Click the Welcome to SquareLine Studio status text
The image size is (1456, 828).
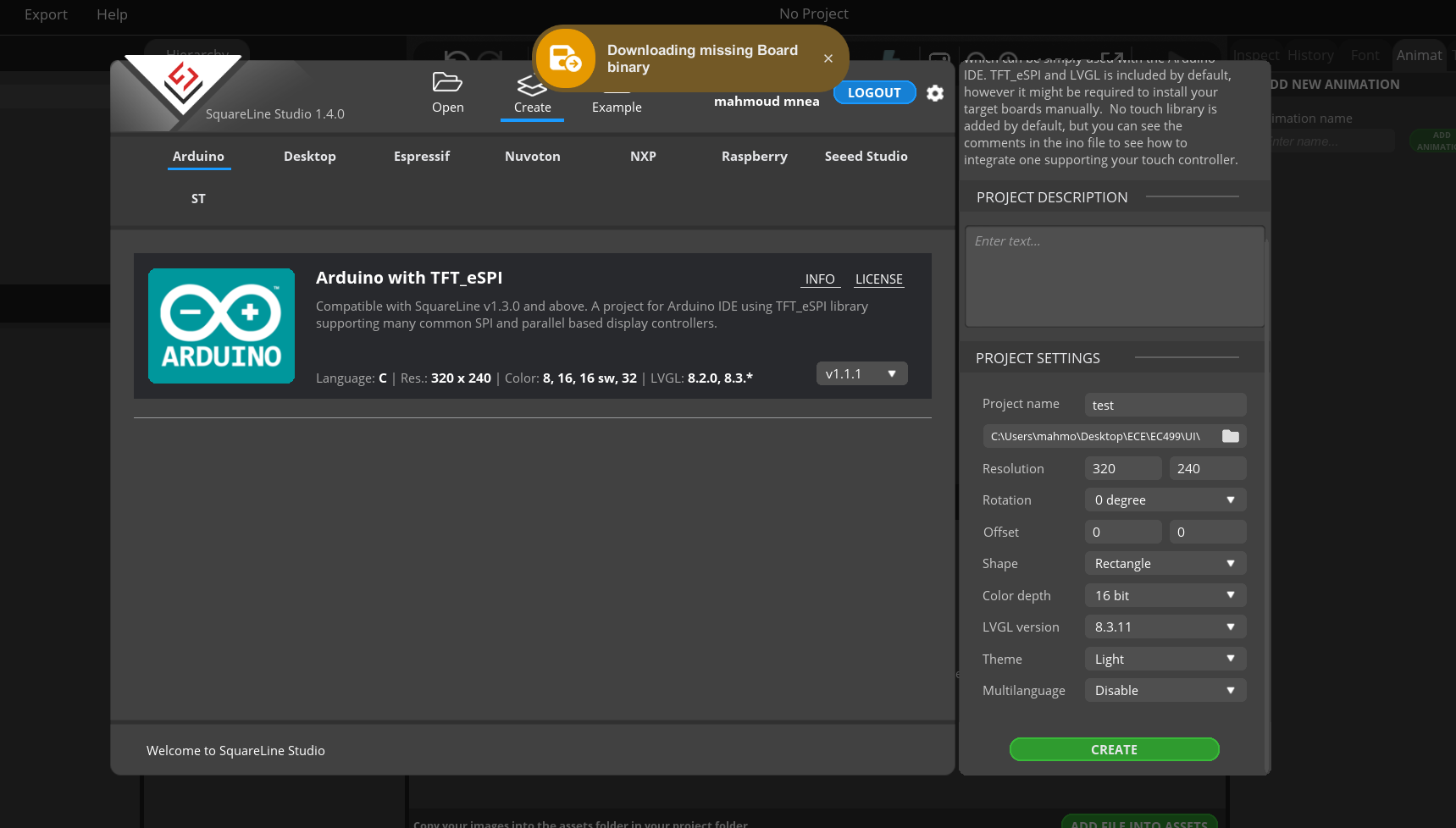235,751
